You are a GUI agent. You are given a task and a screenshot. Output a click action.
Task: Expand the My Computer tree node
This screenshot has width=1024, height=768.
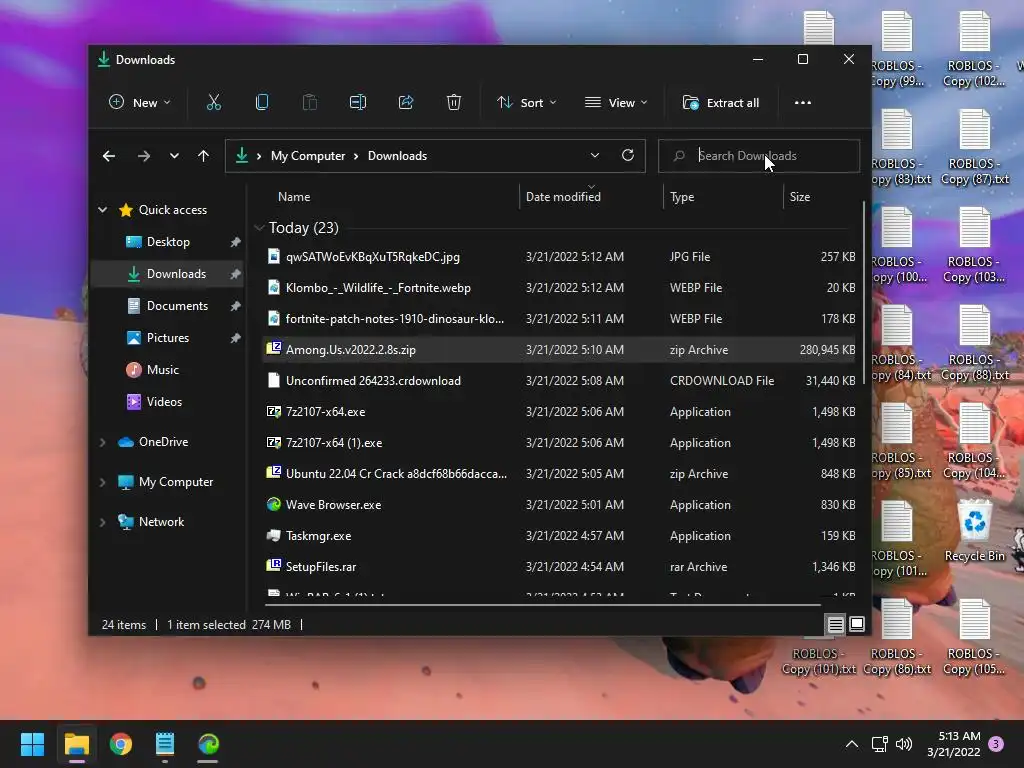click(103, 482)
